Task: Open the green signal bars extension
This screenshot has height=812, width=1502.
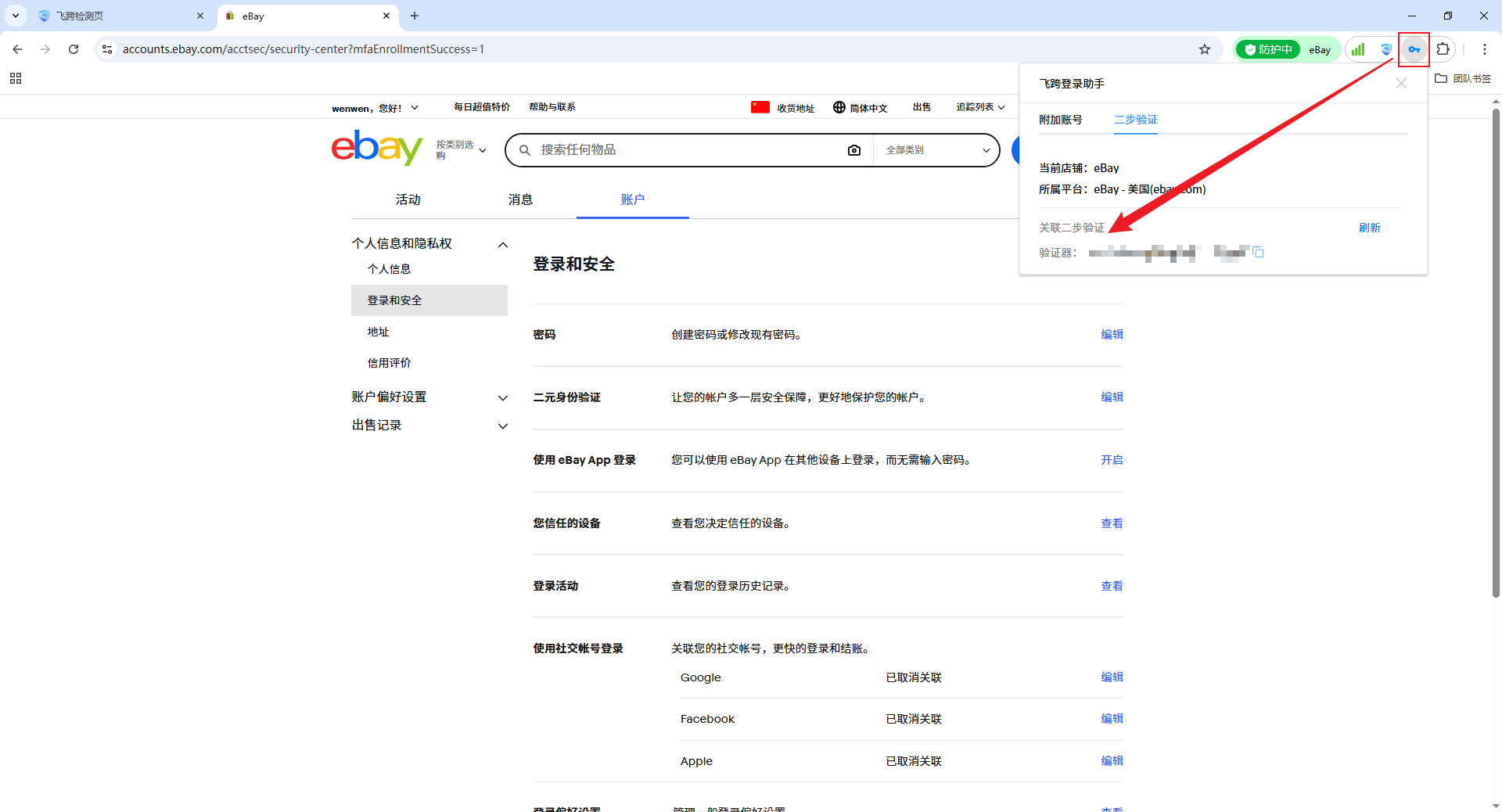Action: (1358, 49)
